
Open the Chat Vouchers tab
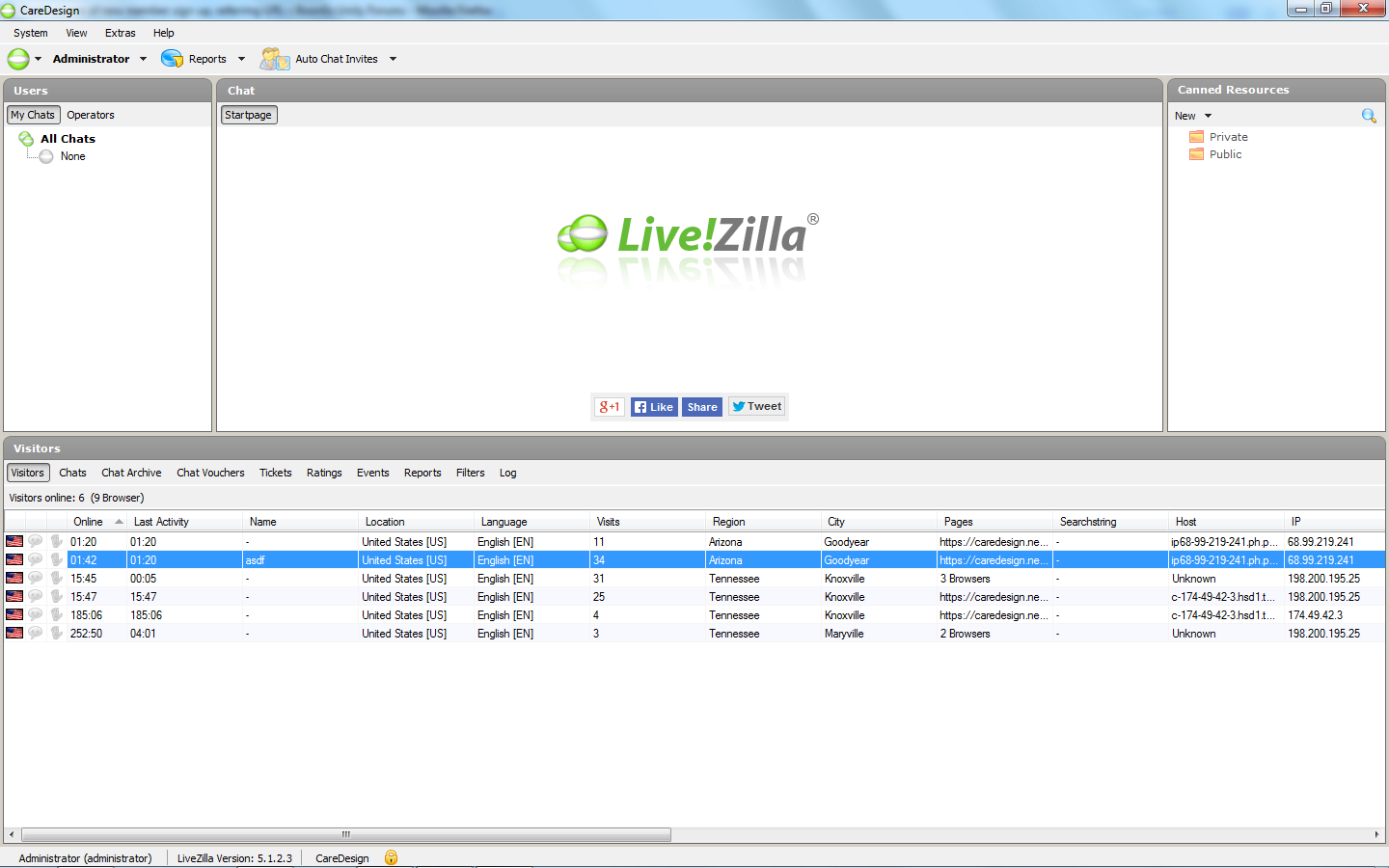[x=210, y=473]
